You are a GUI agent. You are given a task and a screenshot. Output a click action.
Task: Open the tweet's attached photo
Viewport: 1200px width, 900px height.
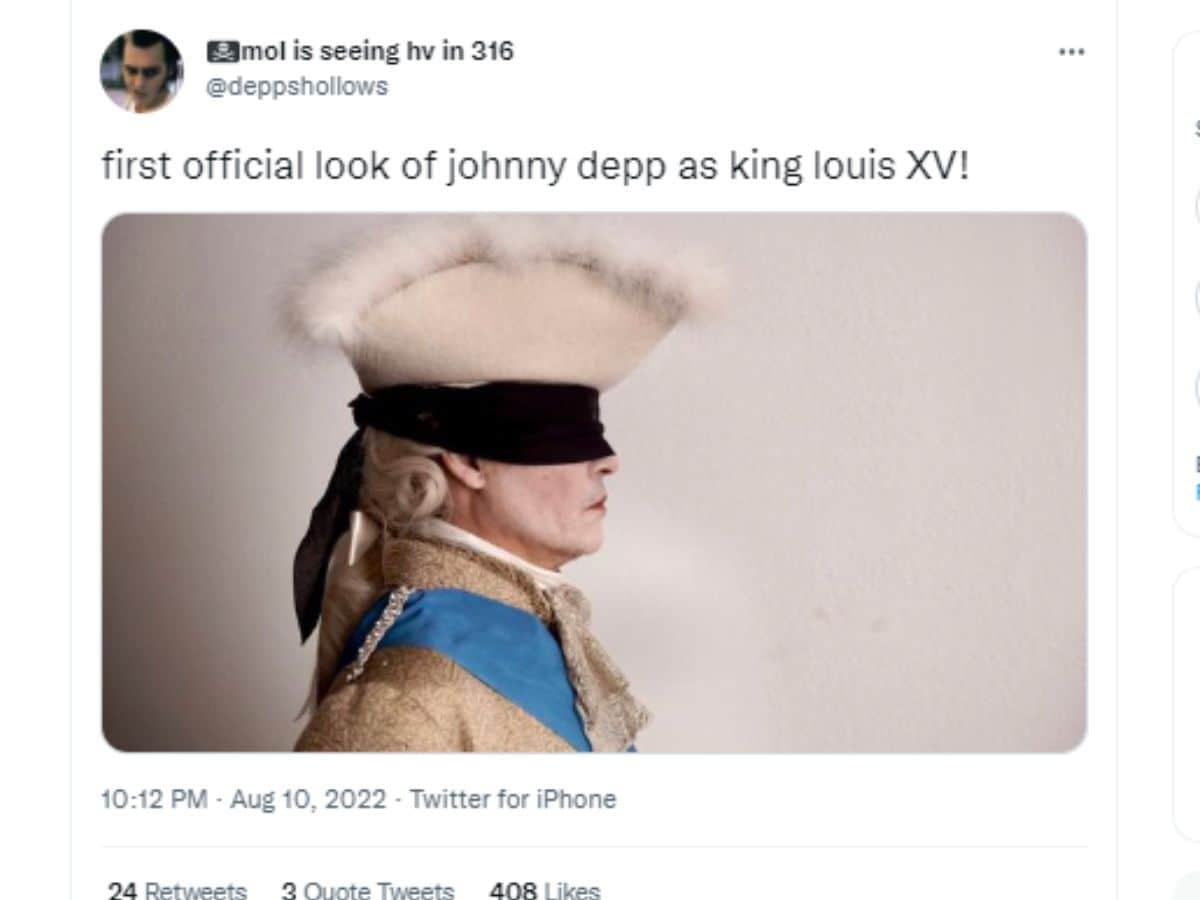[594, 482]
